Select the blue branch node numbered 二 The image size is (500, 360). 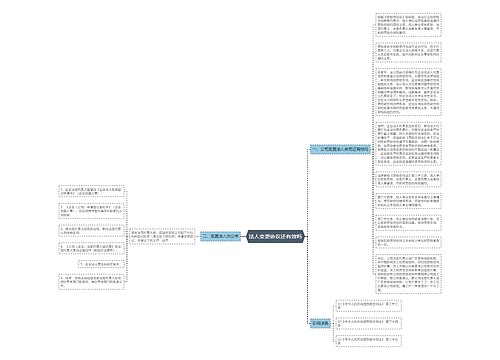pos(220,236)
